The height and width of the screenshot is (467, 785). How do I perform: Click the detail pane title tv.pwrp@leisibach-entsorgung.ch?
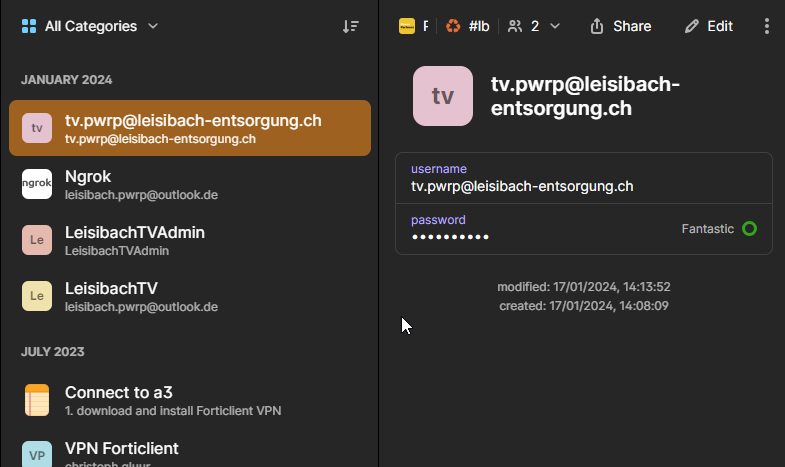[x=585, y=96]
